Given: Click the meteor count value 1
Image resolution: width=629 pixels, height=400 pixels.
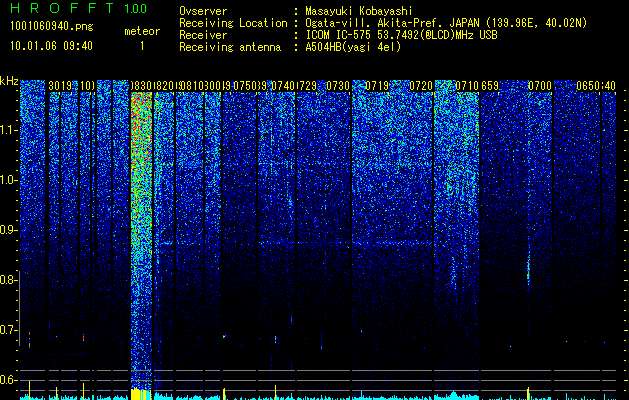Looking at the screenshot, I should 142,46.
